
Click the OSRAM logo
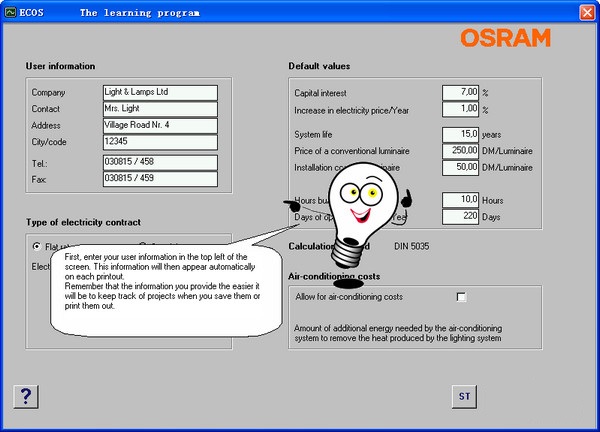pos(505,38)
